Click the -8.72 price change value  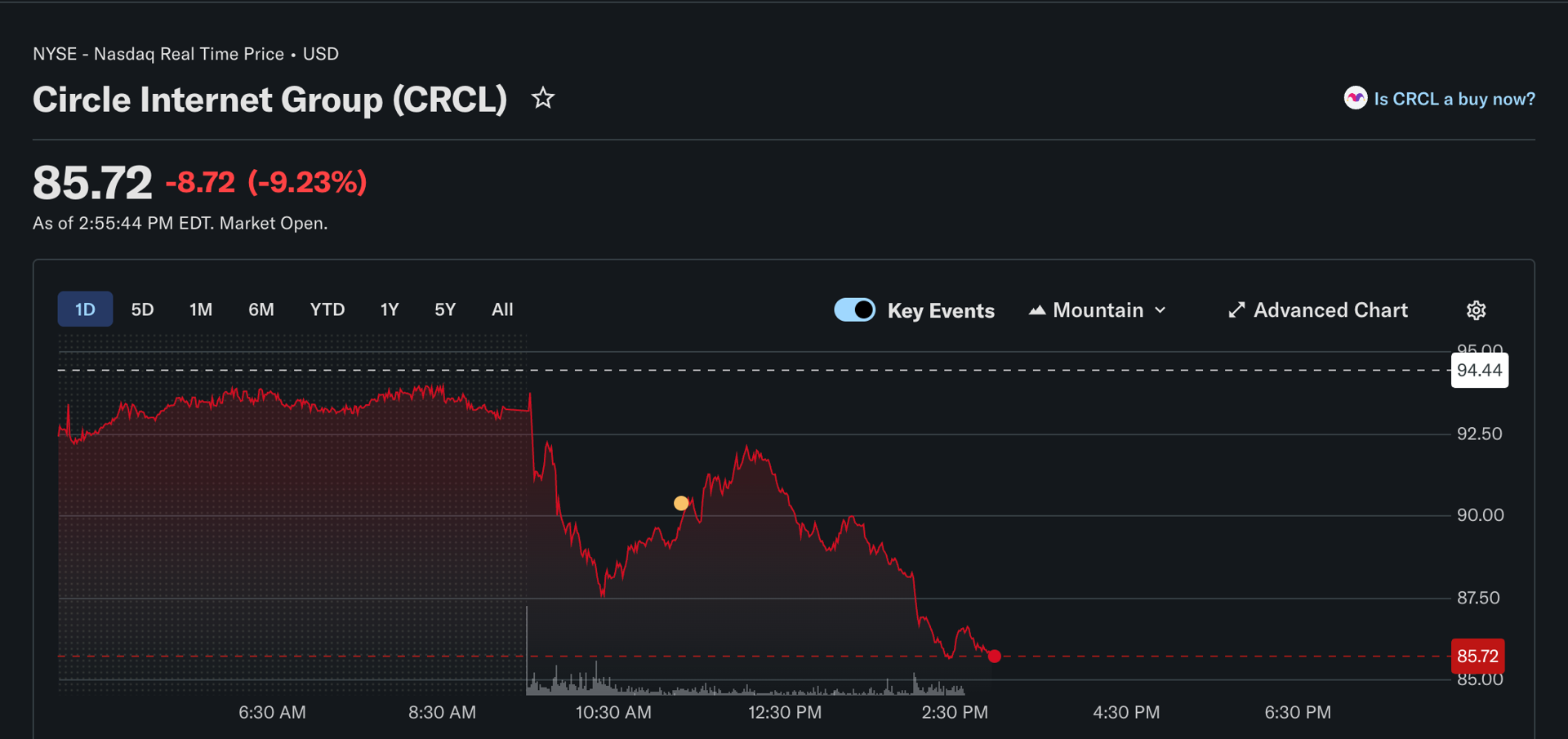click(200, 182)
